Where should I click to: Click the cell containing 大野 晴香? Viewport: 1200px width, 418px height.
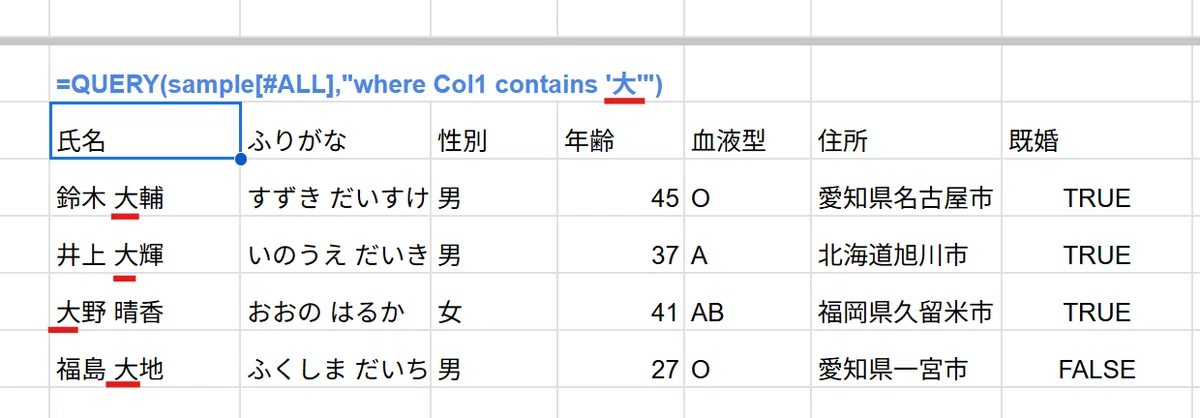click(x=145, y=312)
